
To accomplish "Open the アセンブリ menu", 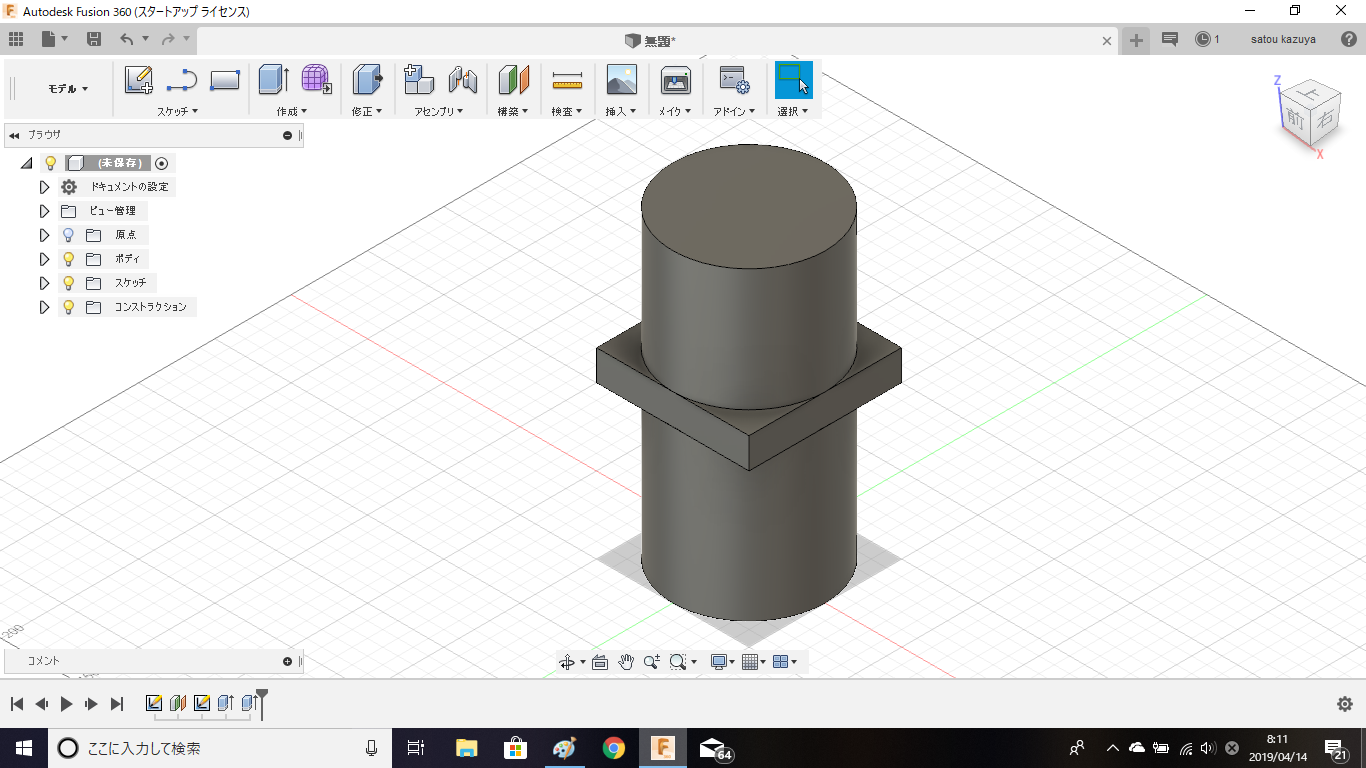I will tap(439, 111).
